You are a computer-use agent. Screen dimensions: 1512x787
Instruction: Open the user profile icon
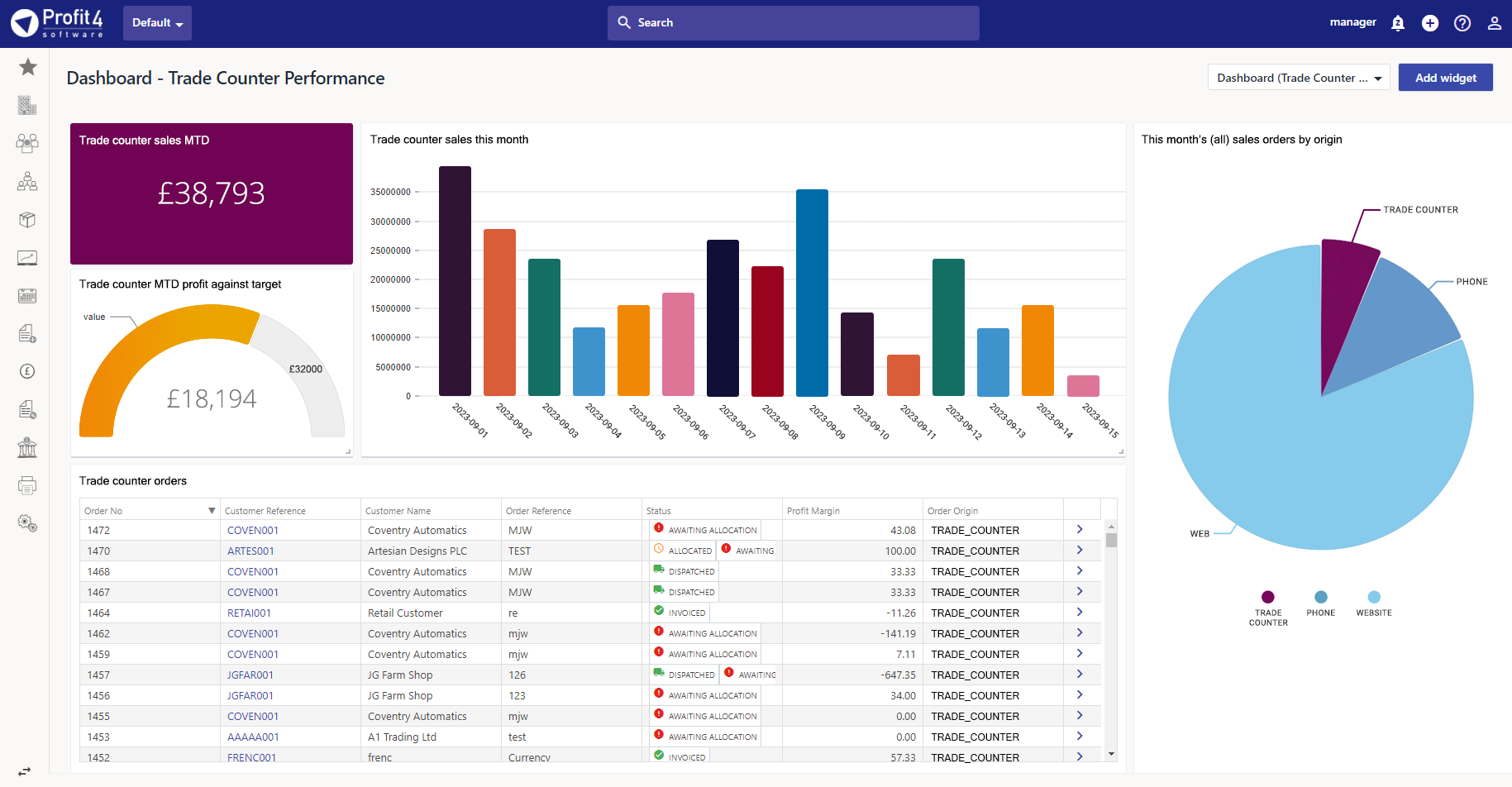(x=1495, y=23)
